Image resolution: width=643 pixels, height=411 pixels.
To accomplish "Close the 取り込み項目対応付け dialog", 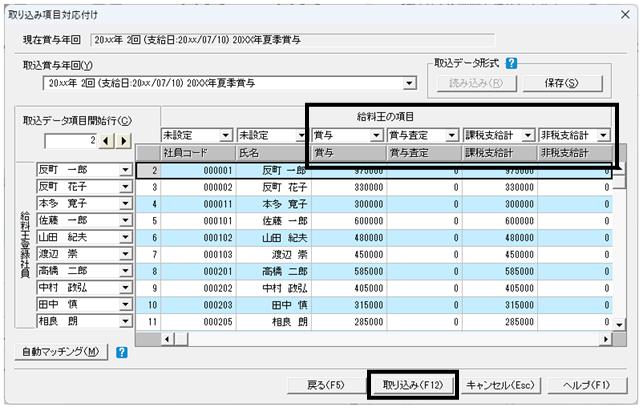I will coord(625,15).
